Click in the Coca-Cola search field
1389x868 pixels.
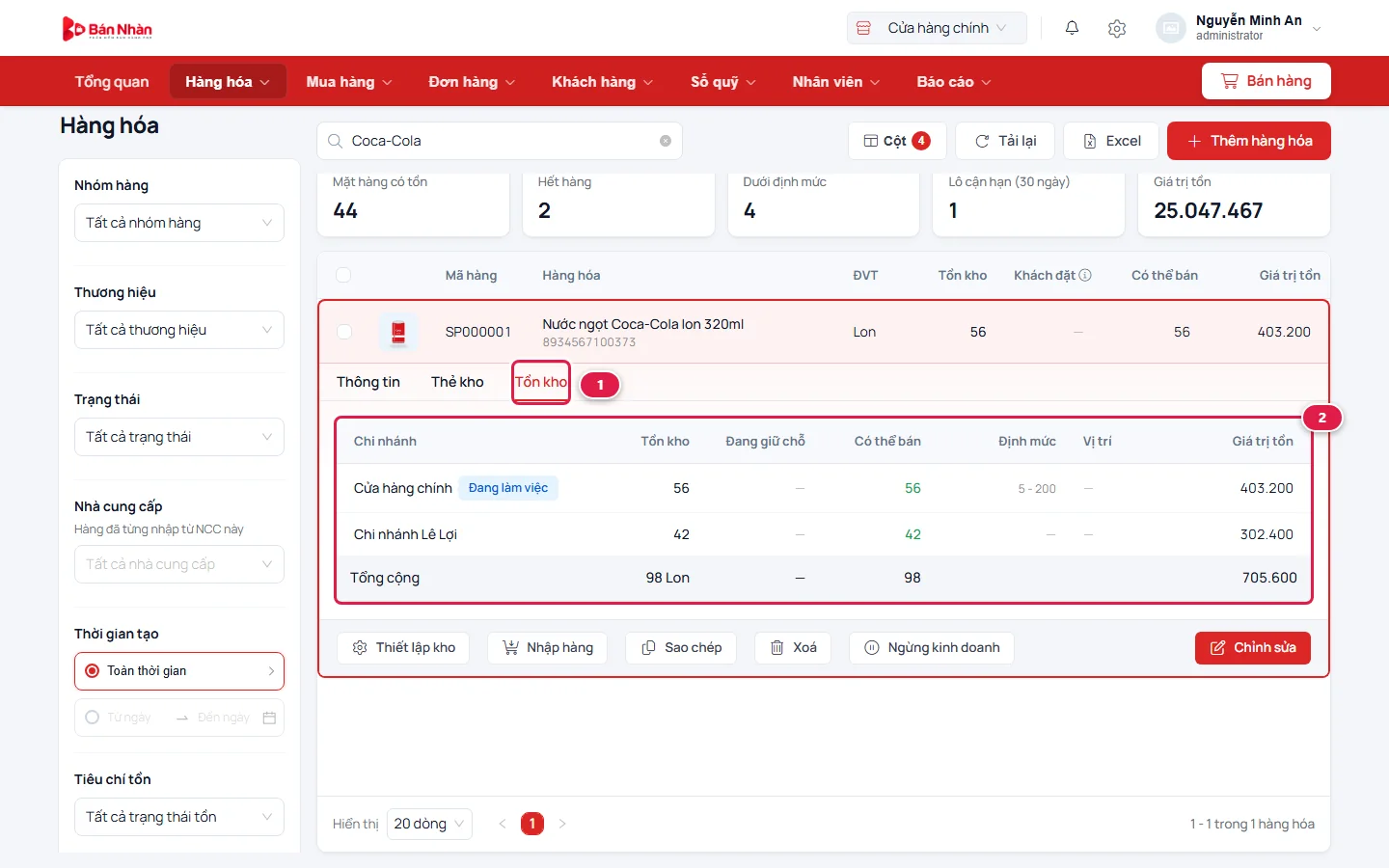point(500,141)
